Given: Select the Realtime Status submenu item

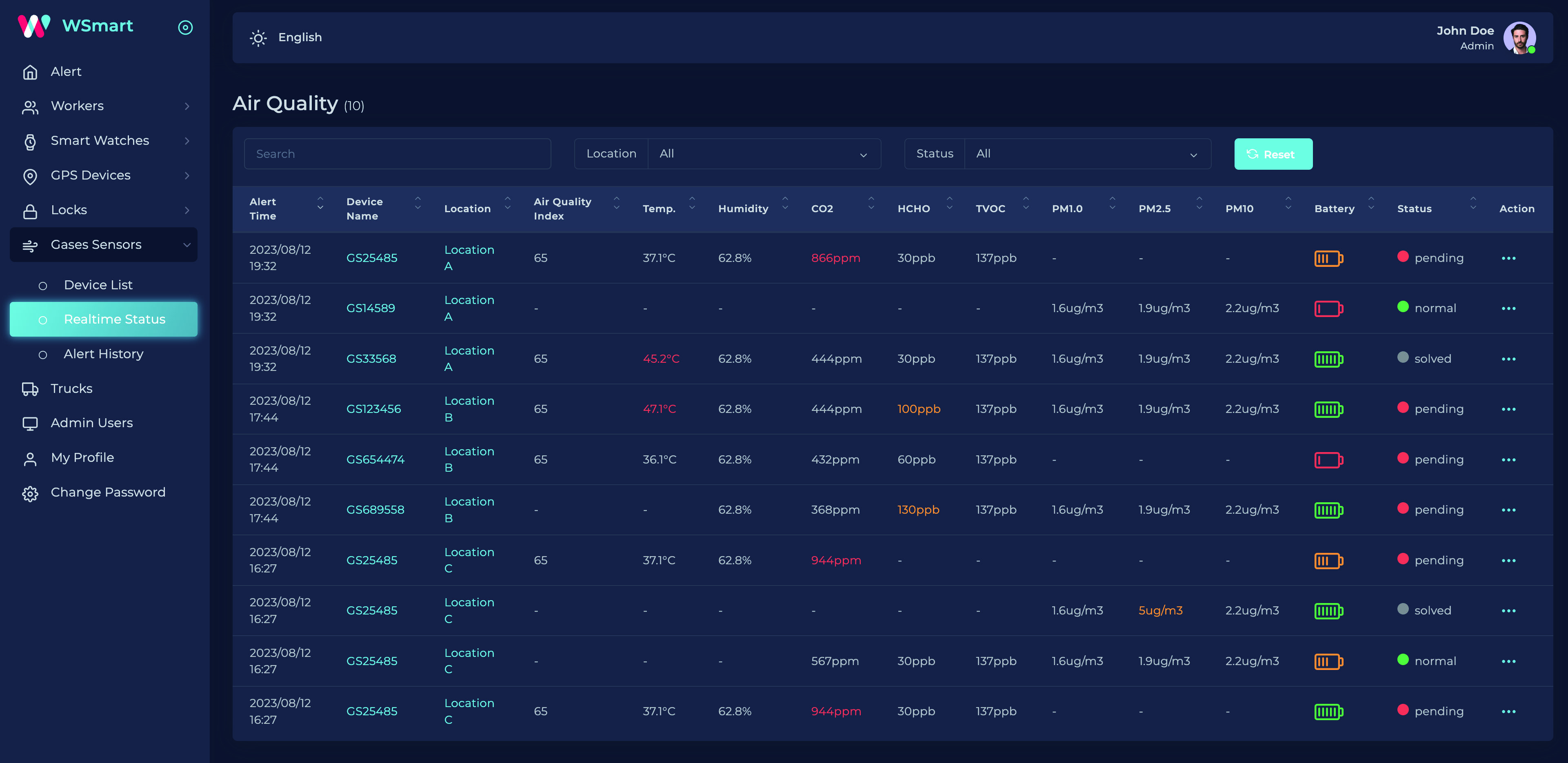Looking at the screenshot, I should (x=104, y=319).
